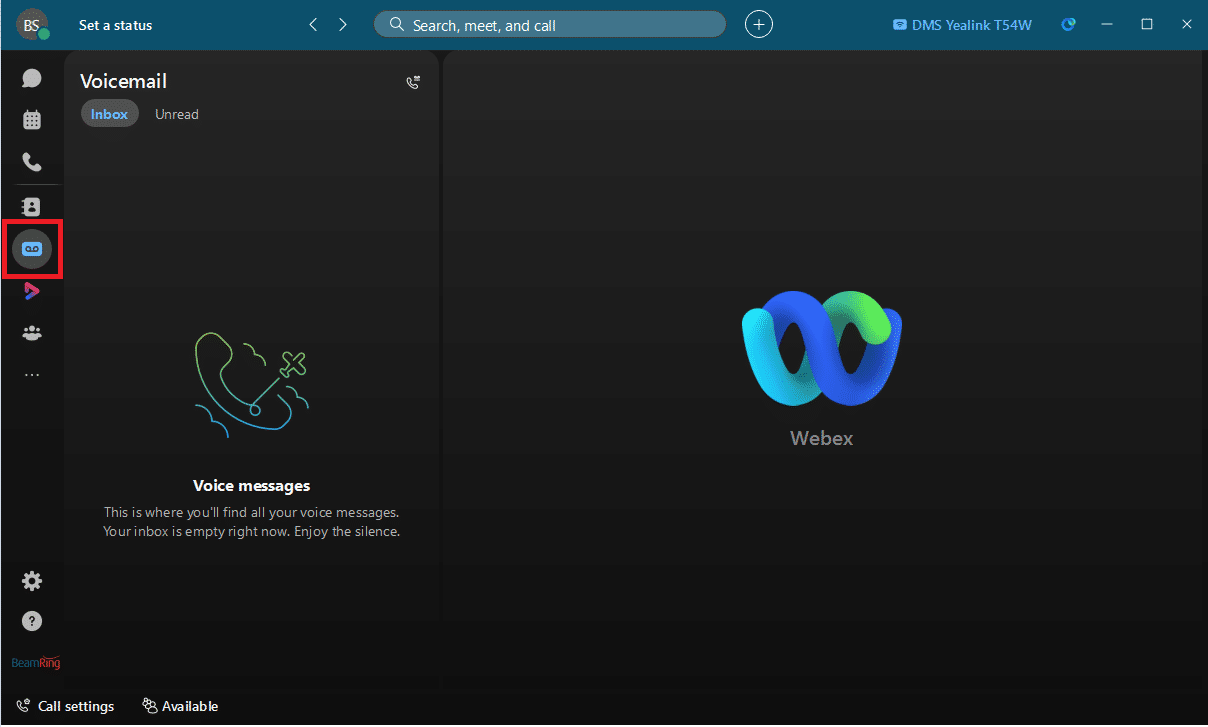Go forward with the right arrow

pos(343,25)
